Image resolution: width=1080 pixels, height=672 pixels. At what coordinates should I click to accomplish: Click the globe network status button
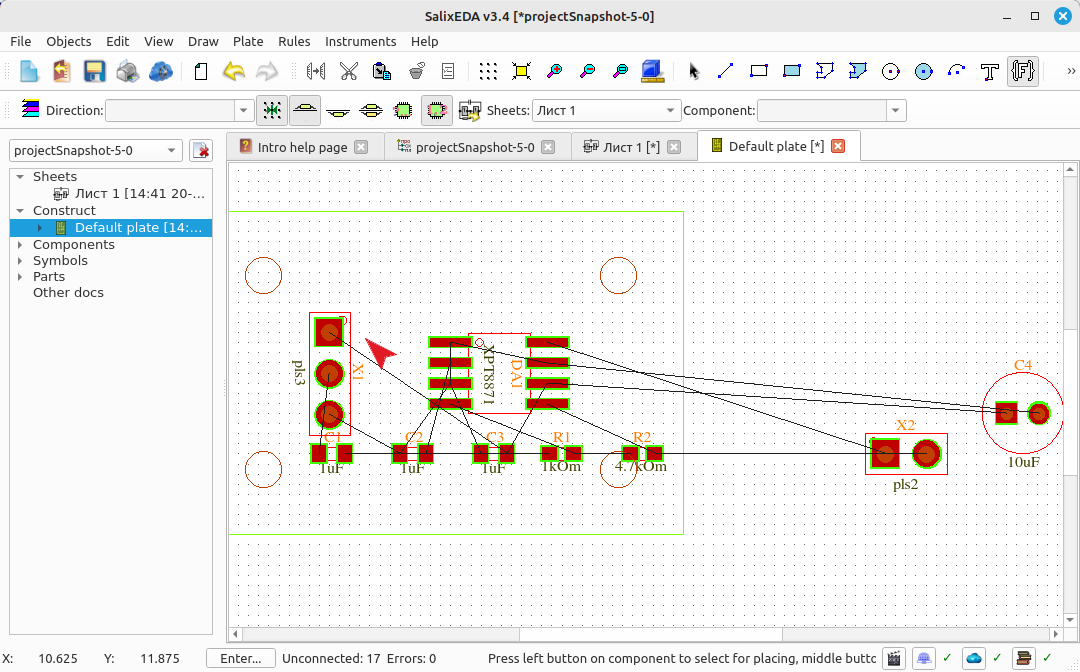(x=924, y=658)
